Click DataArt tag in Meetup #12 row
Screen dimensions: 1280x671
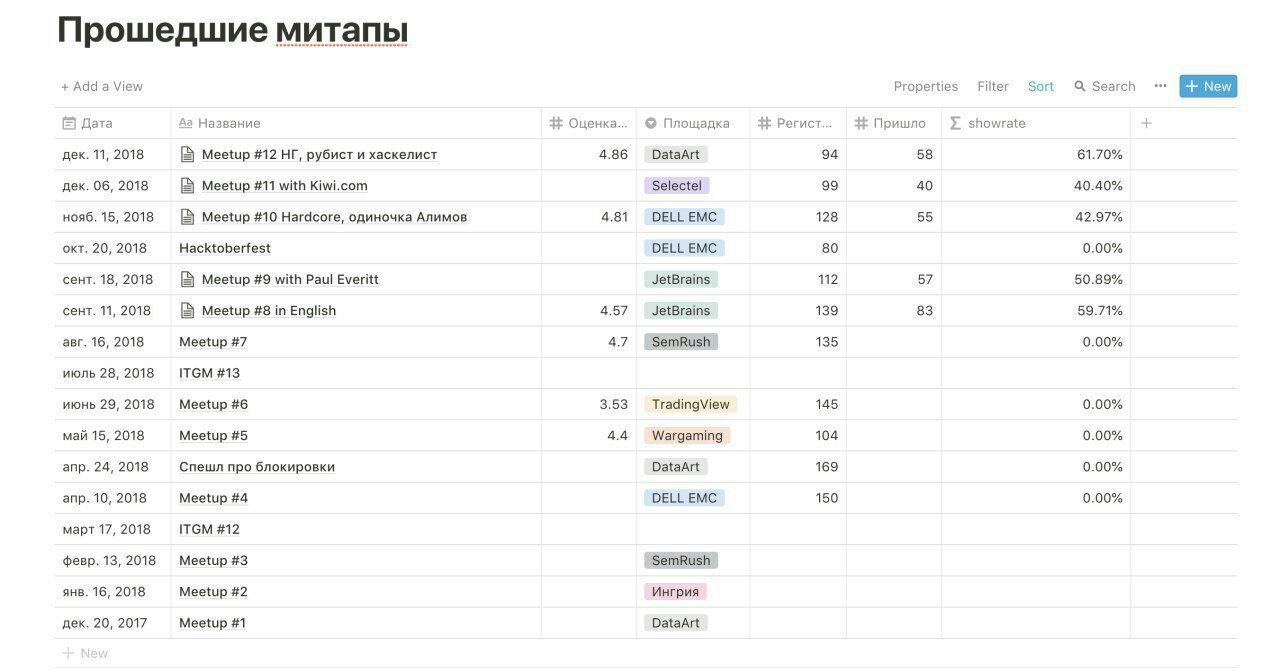click(676, 154)
